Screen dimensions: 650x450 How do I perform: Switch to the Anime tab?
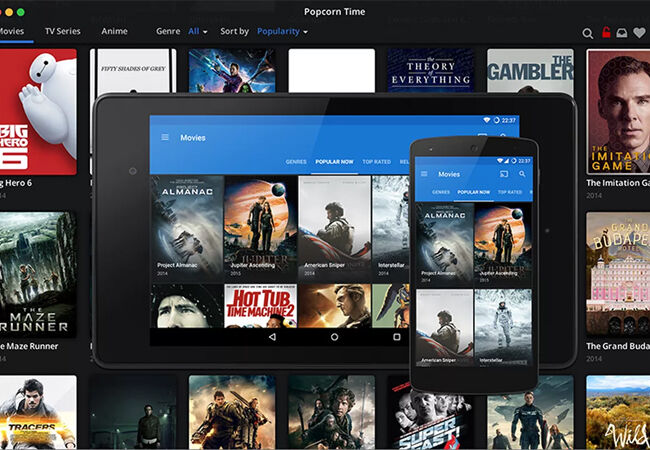tap(114, 31)
